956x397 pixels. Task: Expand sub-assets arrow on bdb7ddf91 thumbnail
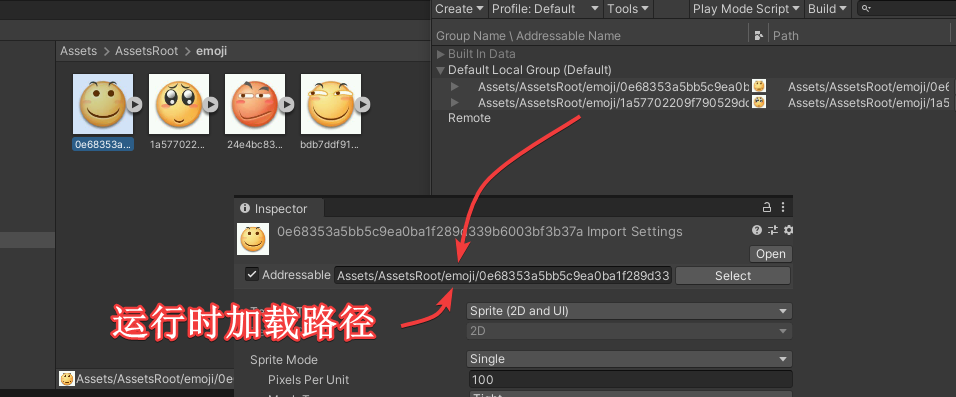click(x=363, y=105)
